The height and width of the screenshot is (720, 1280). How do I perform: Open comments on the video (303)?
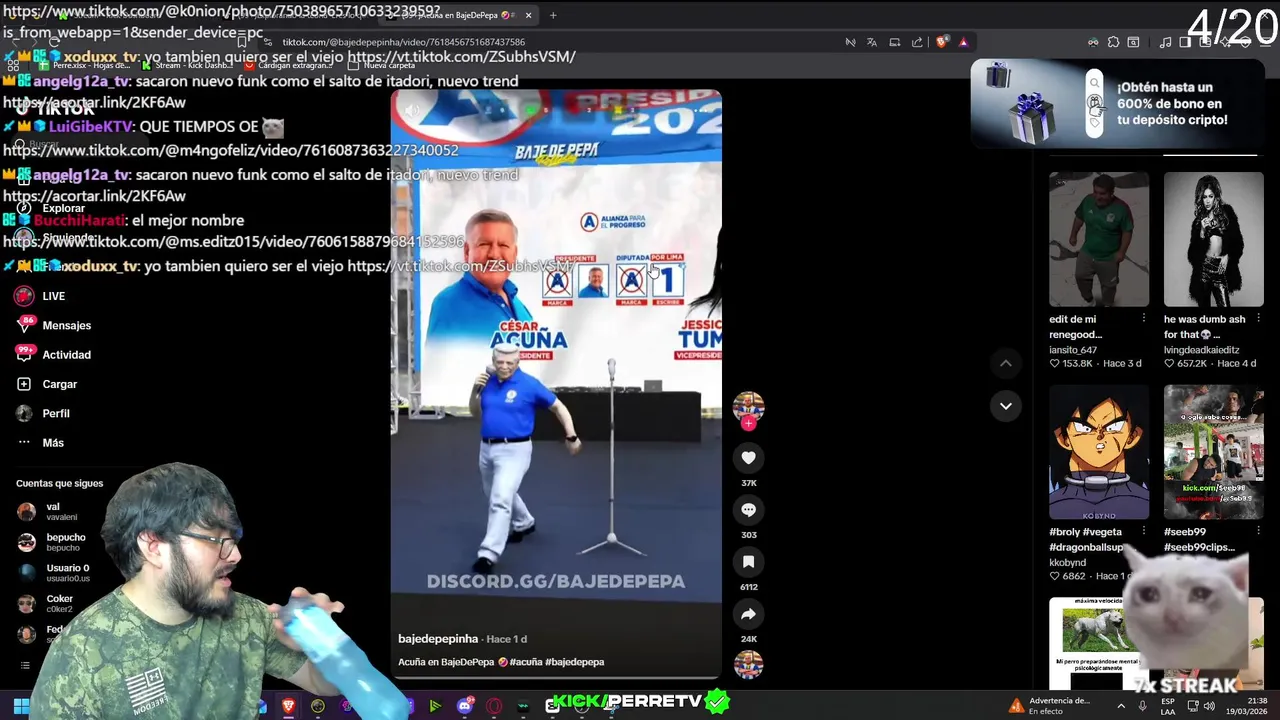pos(748,510)
